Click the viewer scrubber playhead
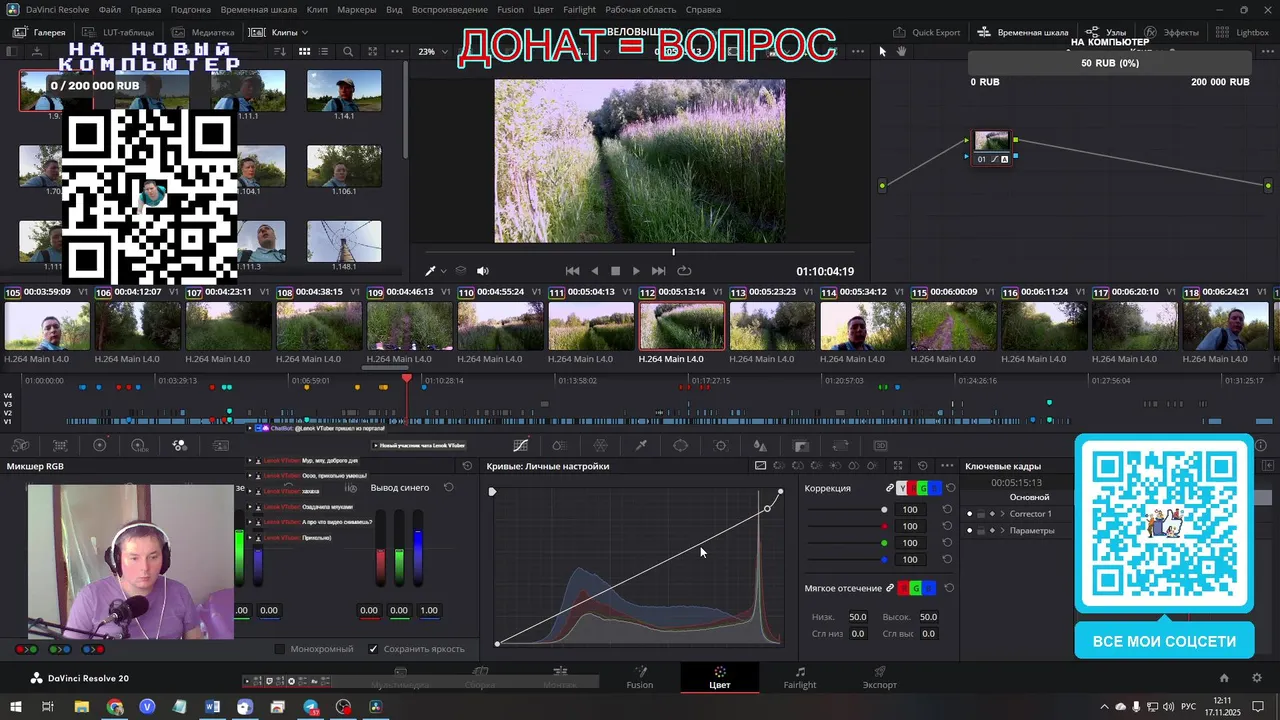The height and width of the screenshot is (720, 1280). point(673,252)
